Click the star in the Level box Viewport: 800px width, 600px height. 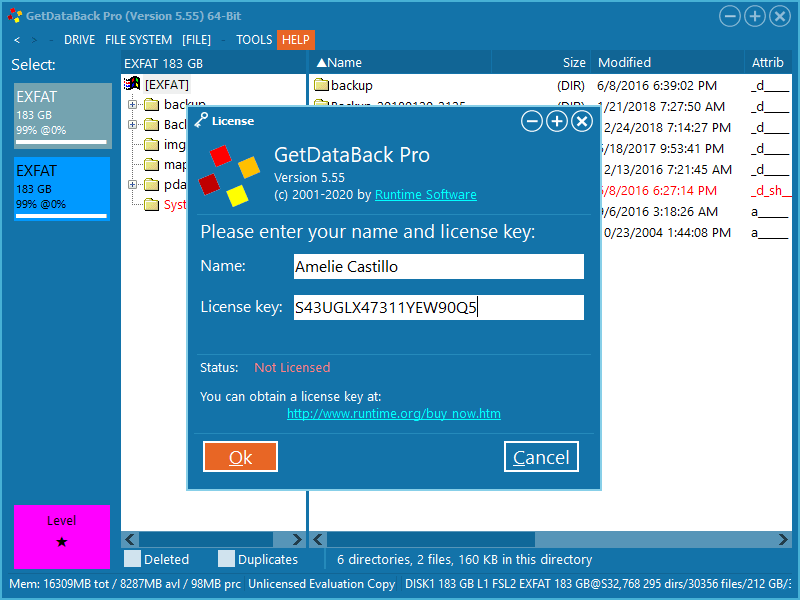tap(62, 542)
